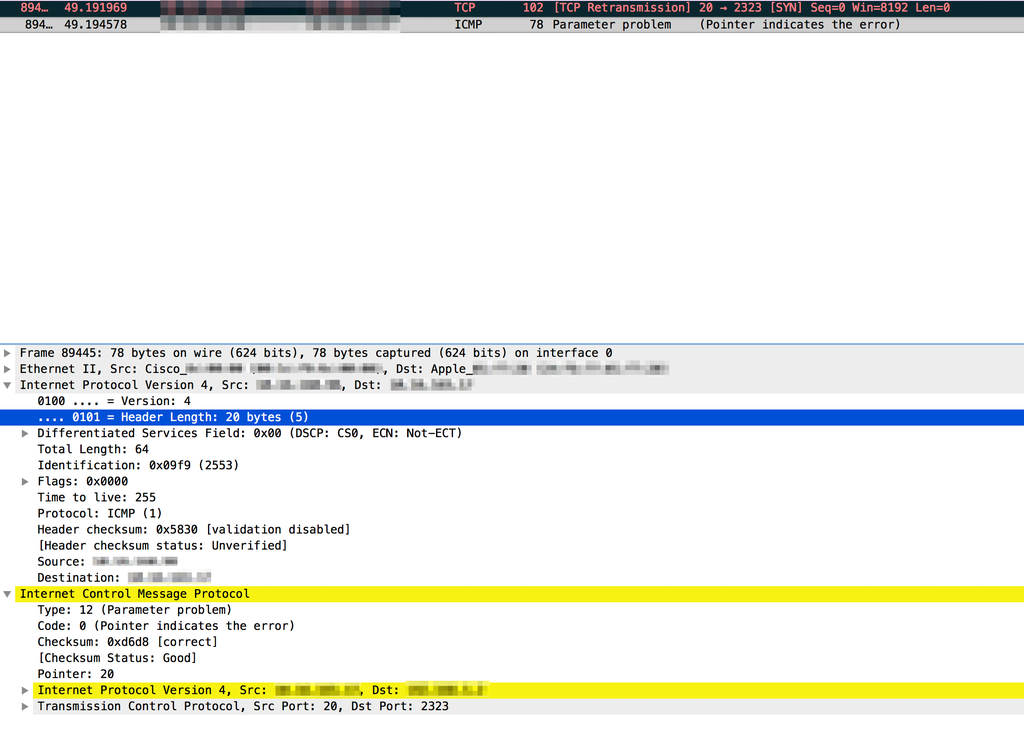Click the TCP protocol cell in packet list

pyautogui.click(x=465, y=8)
